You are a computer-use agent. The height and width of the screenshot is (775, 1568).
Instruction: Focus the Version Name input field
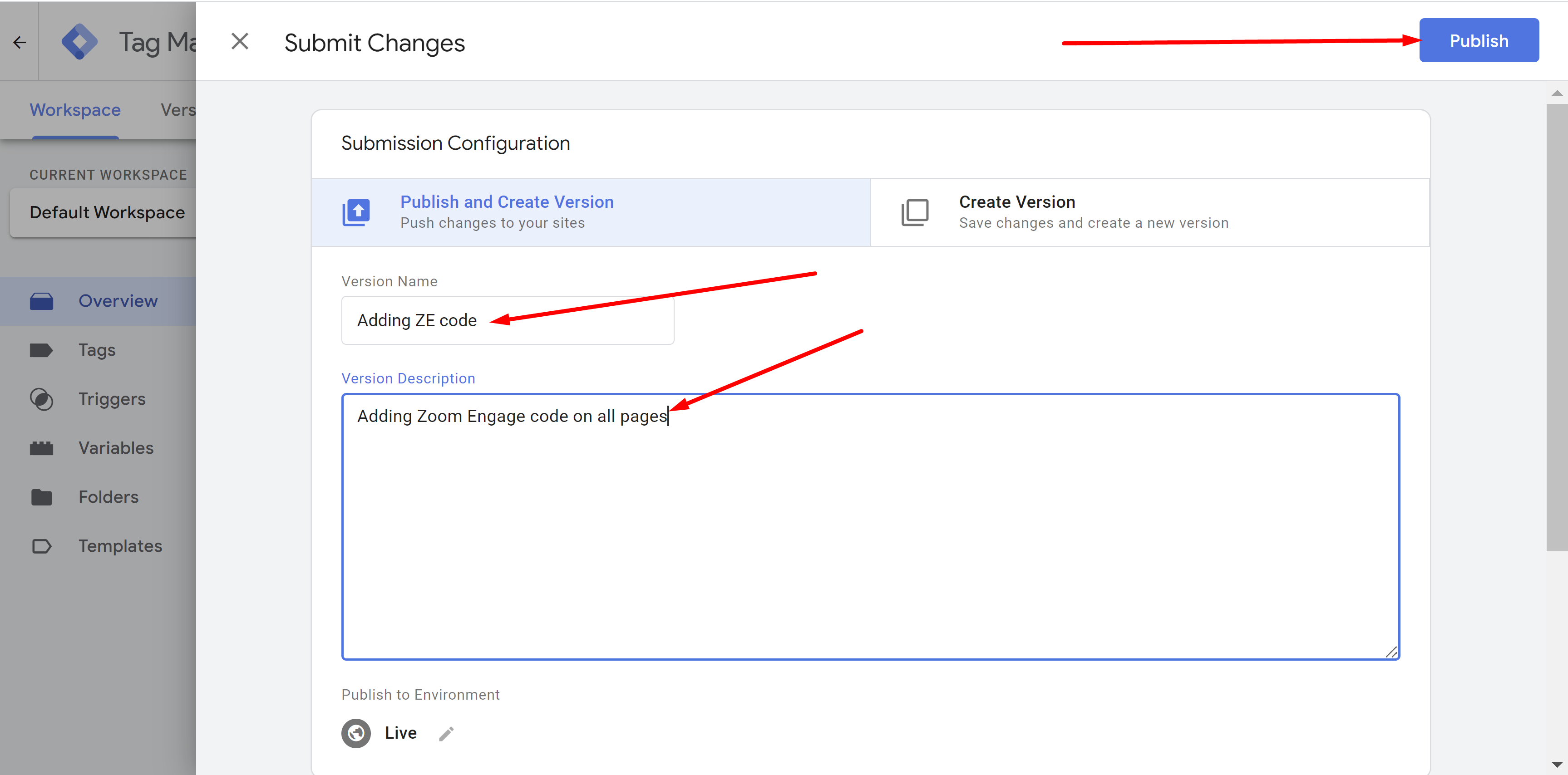(508, 321)
